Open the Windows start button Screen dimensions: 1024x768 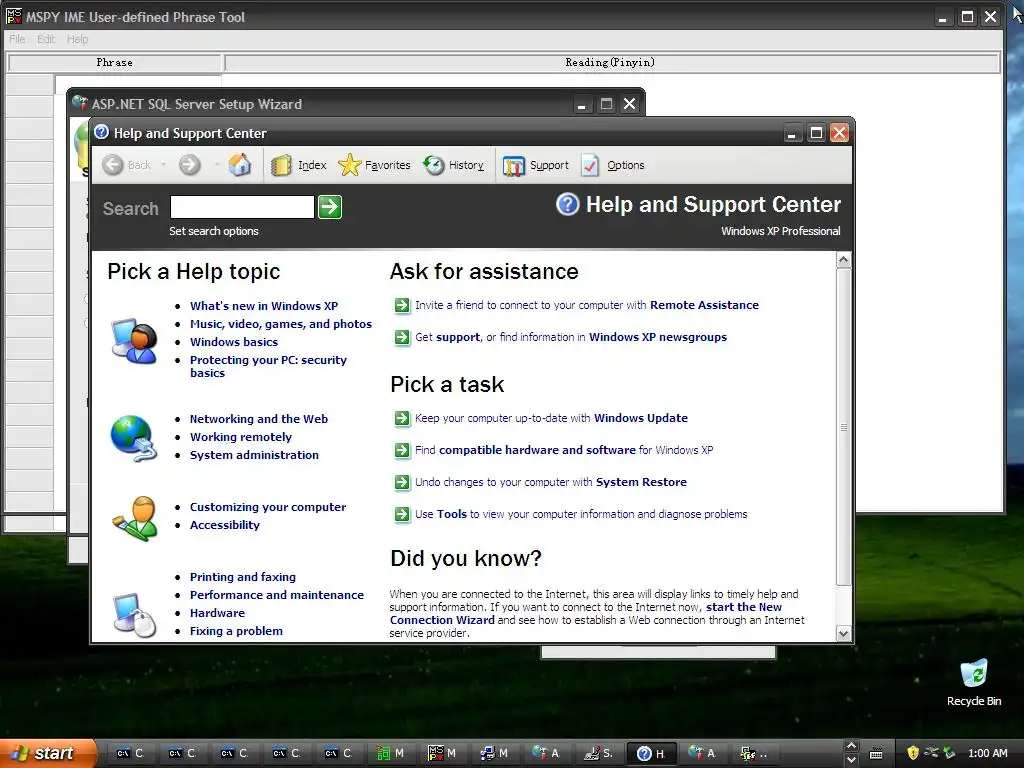(48, 754)
